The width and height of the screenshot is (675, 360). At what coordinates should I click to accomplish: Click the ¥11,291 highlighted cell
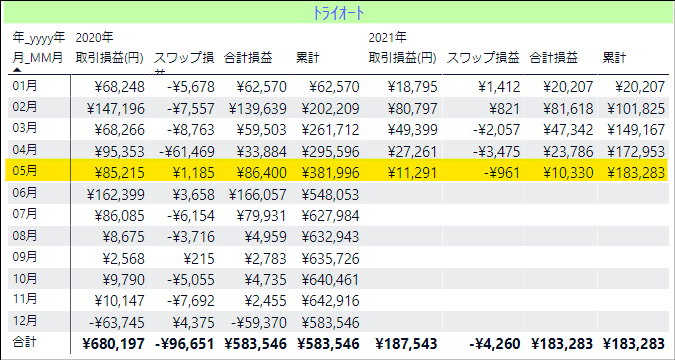(412, 173)
